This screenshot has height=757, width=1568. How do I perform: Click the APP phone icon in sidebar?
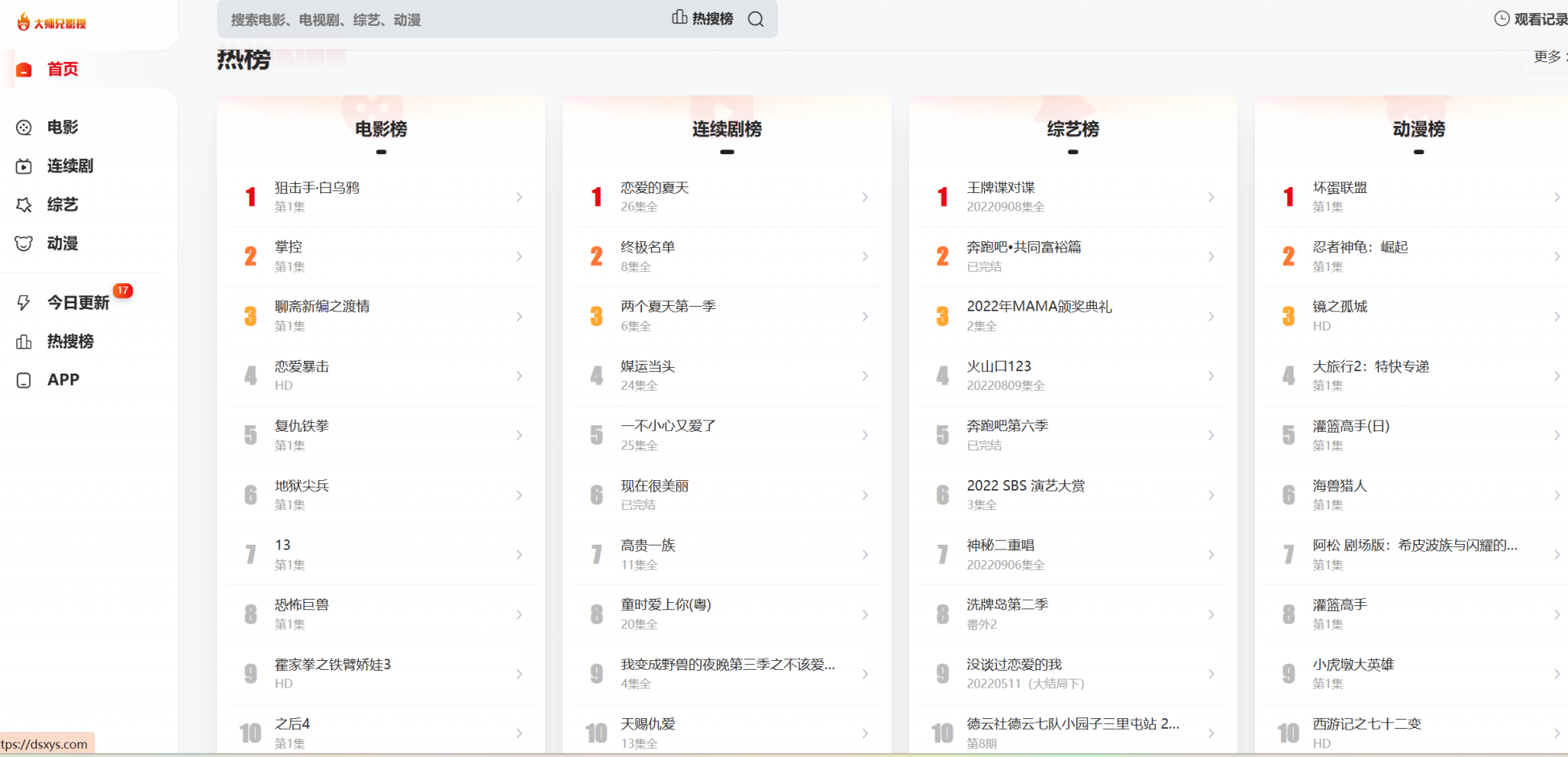[x=24, y=380]
